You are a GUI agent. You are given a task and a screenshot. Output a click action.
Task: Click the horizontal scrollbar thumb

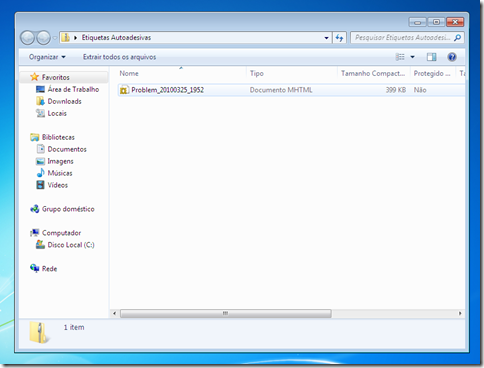226,313
